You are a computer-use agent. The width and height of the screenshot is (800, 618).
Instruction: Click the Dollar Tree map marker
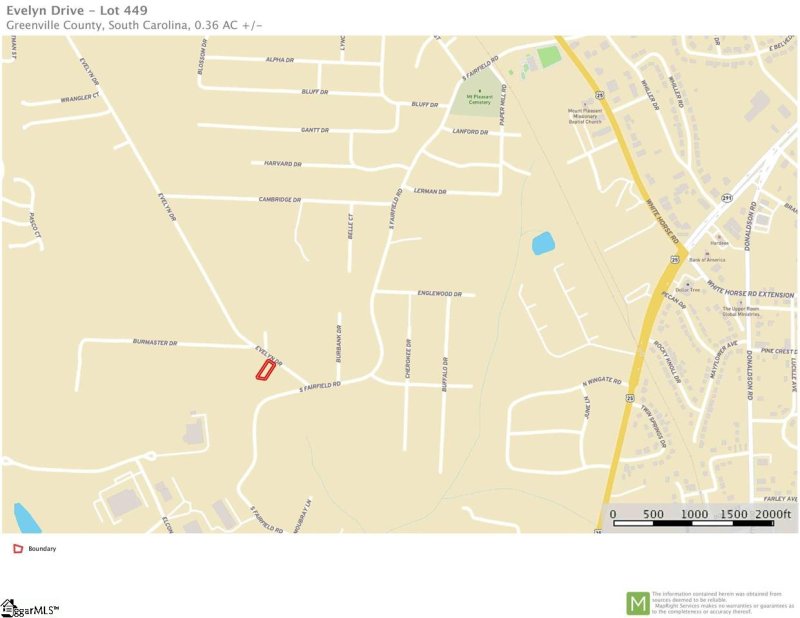pos(687,285)
